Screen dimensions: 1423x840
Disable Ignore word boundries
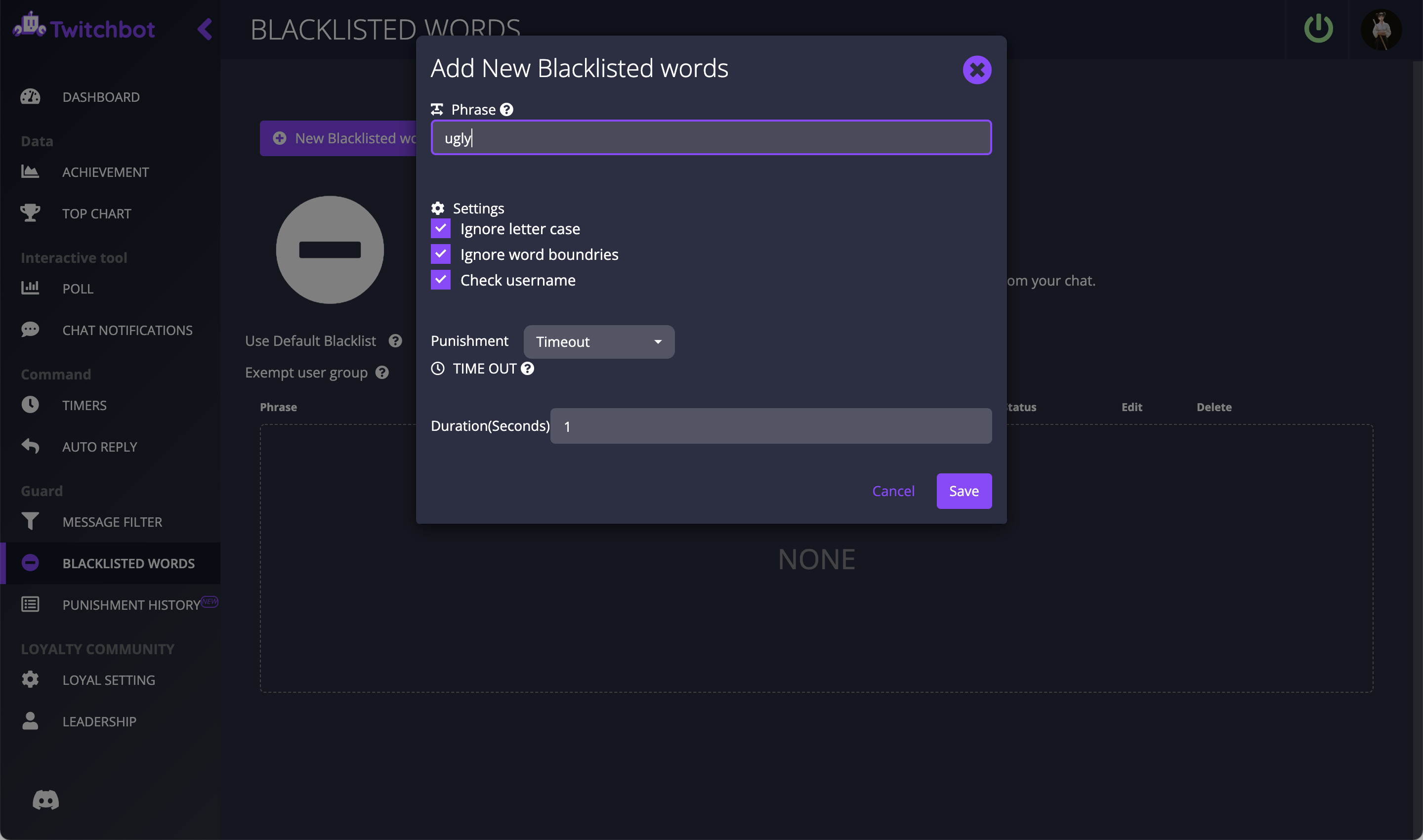440,253
